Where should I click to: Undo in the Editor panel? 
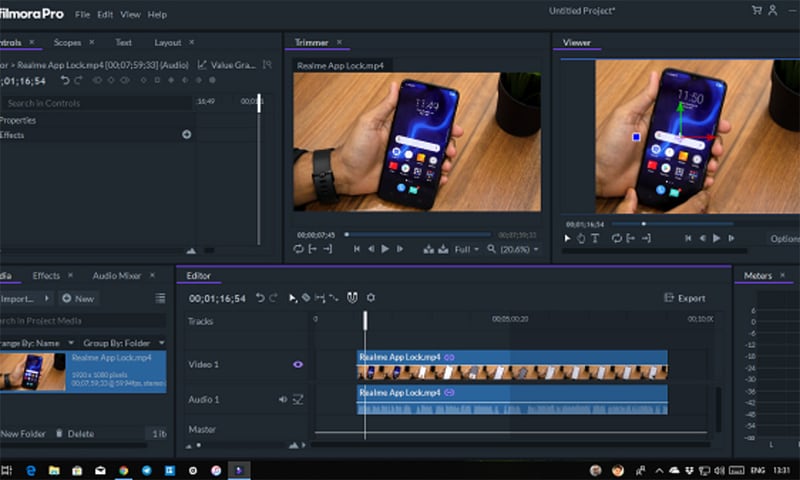tap(260, 297)
